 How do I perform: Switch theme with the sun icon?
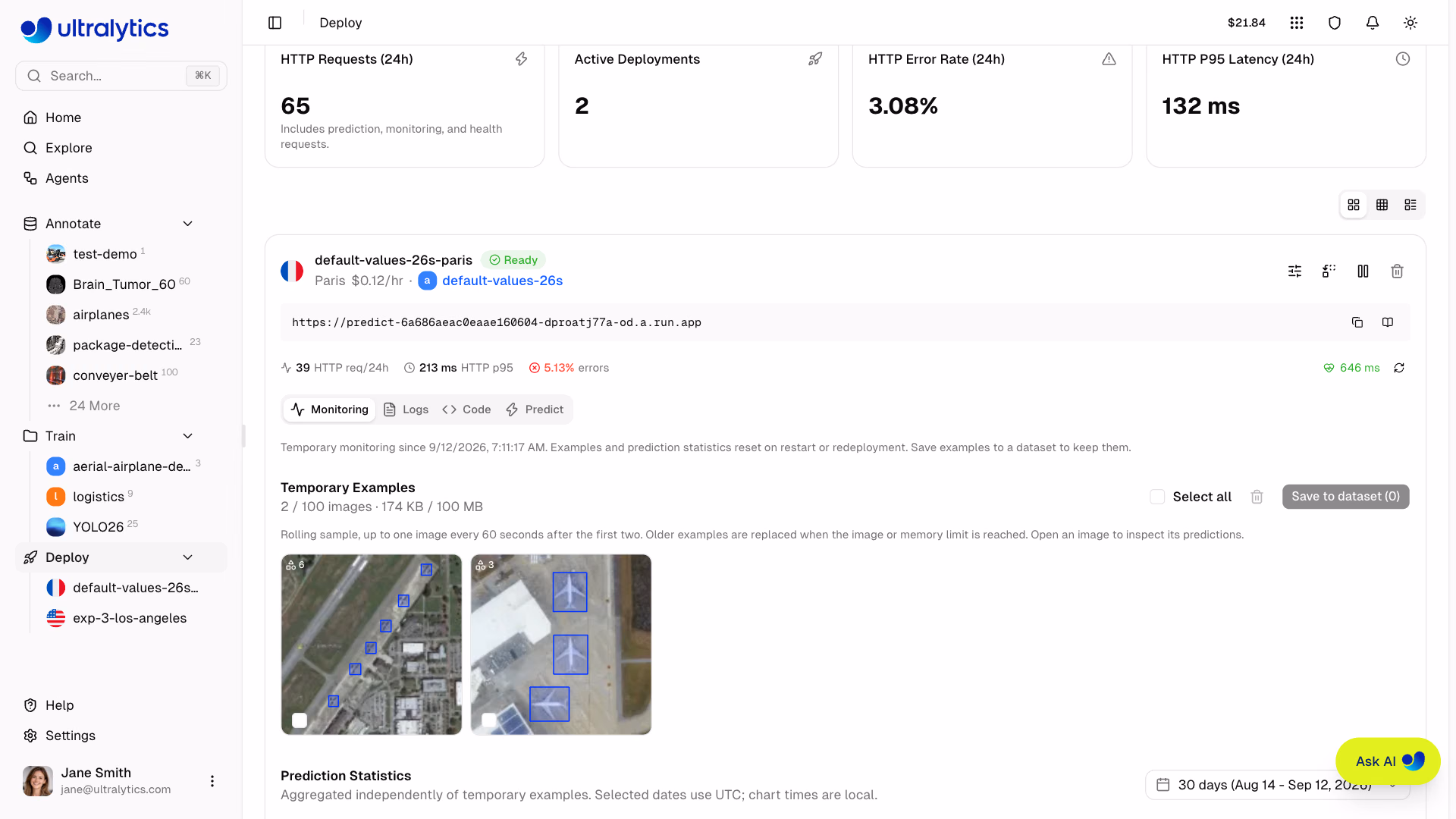point(1410,23)
